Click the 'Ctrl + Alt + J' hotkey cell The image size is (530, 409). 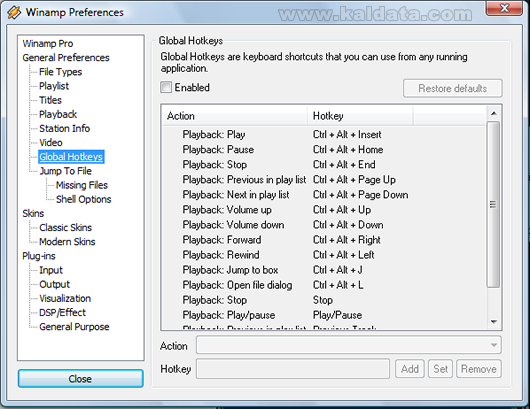point(338,270)
